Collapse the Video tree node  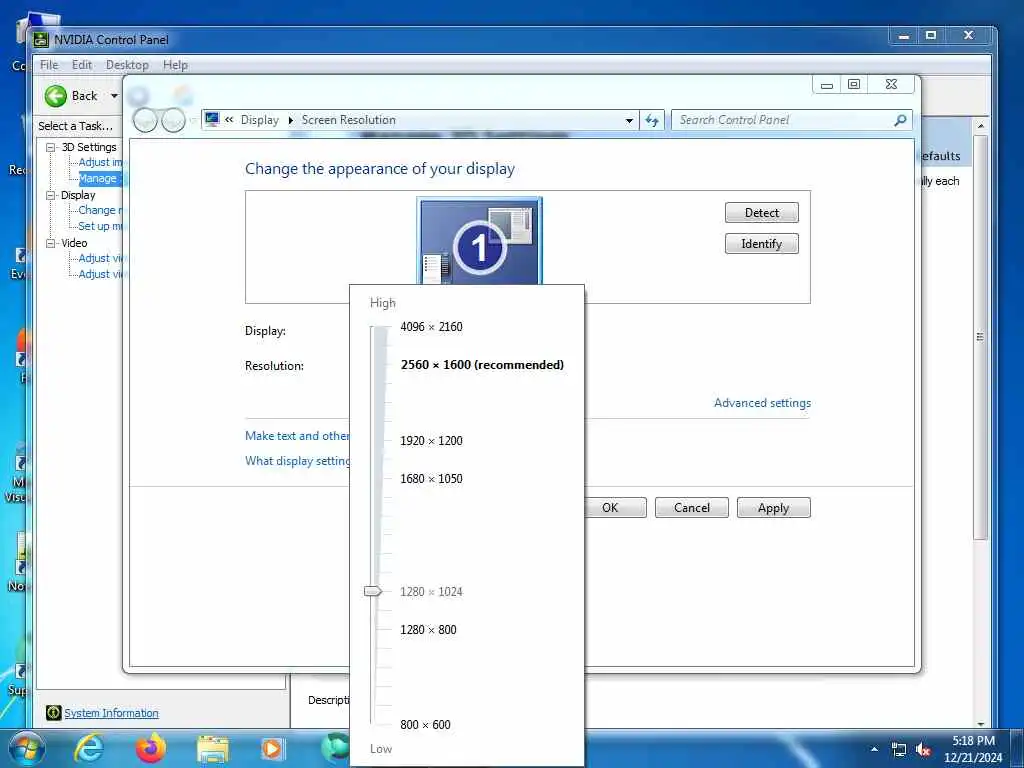(x=50, y=243)
